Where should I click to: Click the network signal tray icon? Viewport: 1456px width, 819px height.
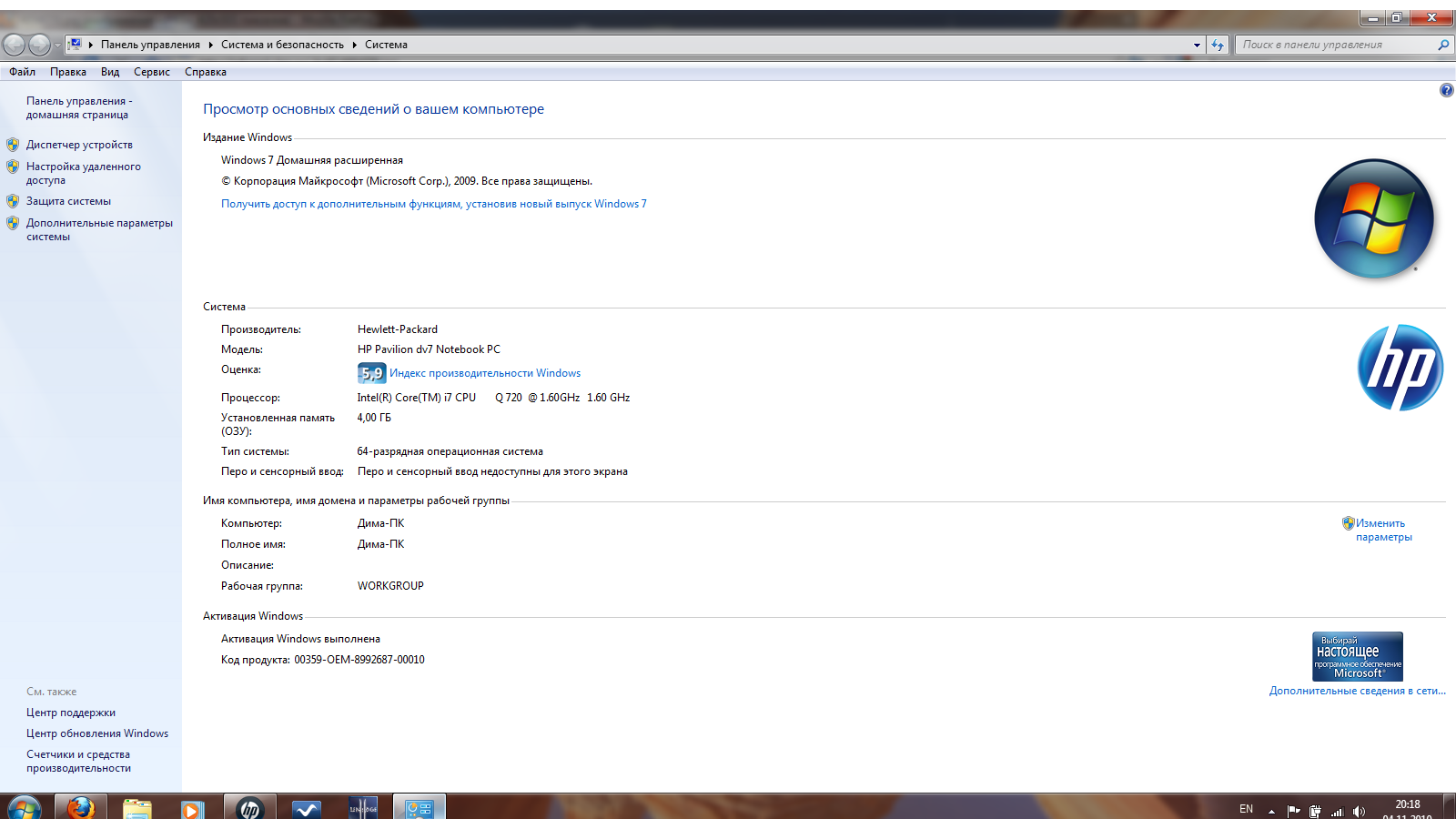coord(1337,811)
